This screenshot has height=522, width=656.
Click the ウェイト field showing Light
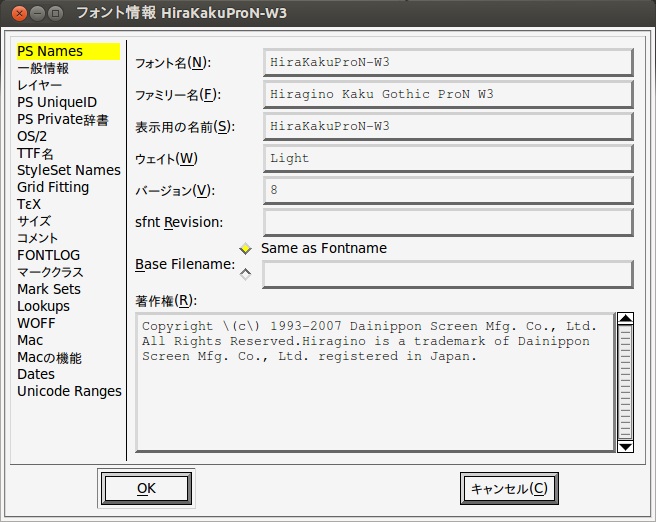point(448,158)
